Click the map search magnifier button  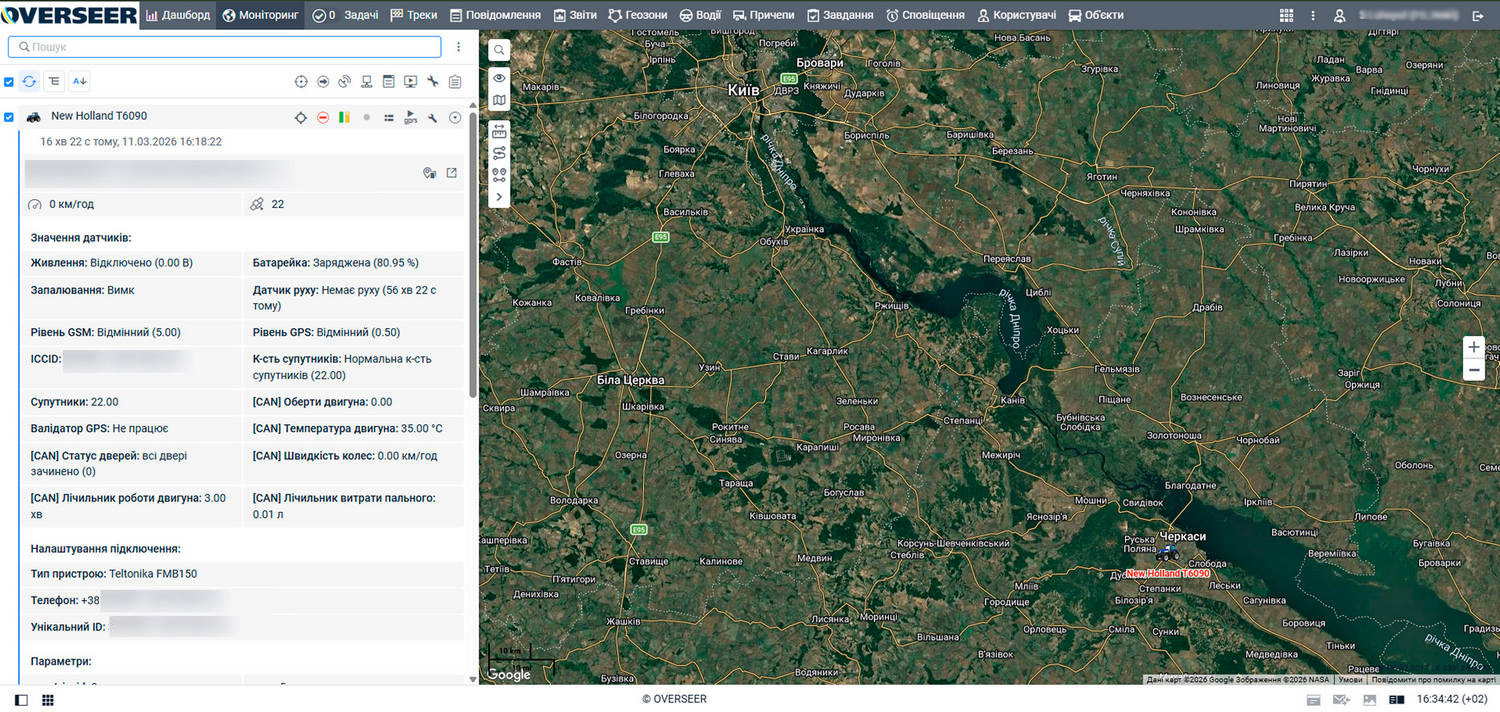coord(499,50)
